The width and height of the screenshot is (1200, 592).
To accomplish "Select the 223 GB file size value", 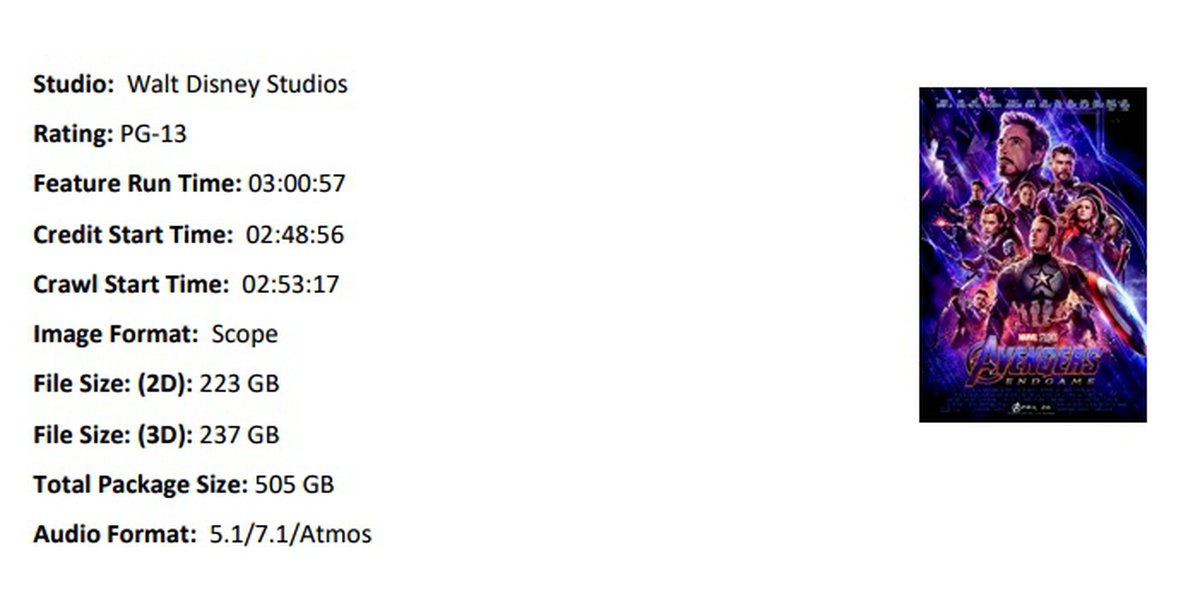I will [240, 384].
